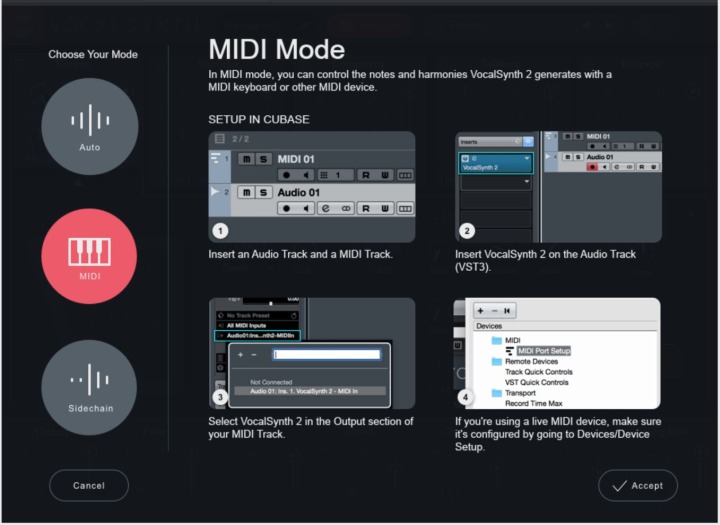Enable Read automation (R) on Audio 01 track
Viewport: 720px width, 525px height.
(366, 209)
